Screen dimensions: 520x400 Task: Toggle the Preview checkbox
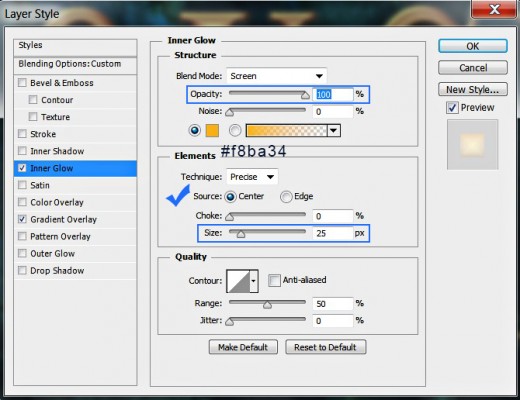452,108
